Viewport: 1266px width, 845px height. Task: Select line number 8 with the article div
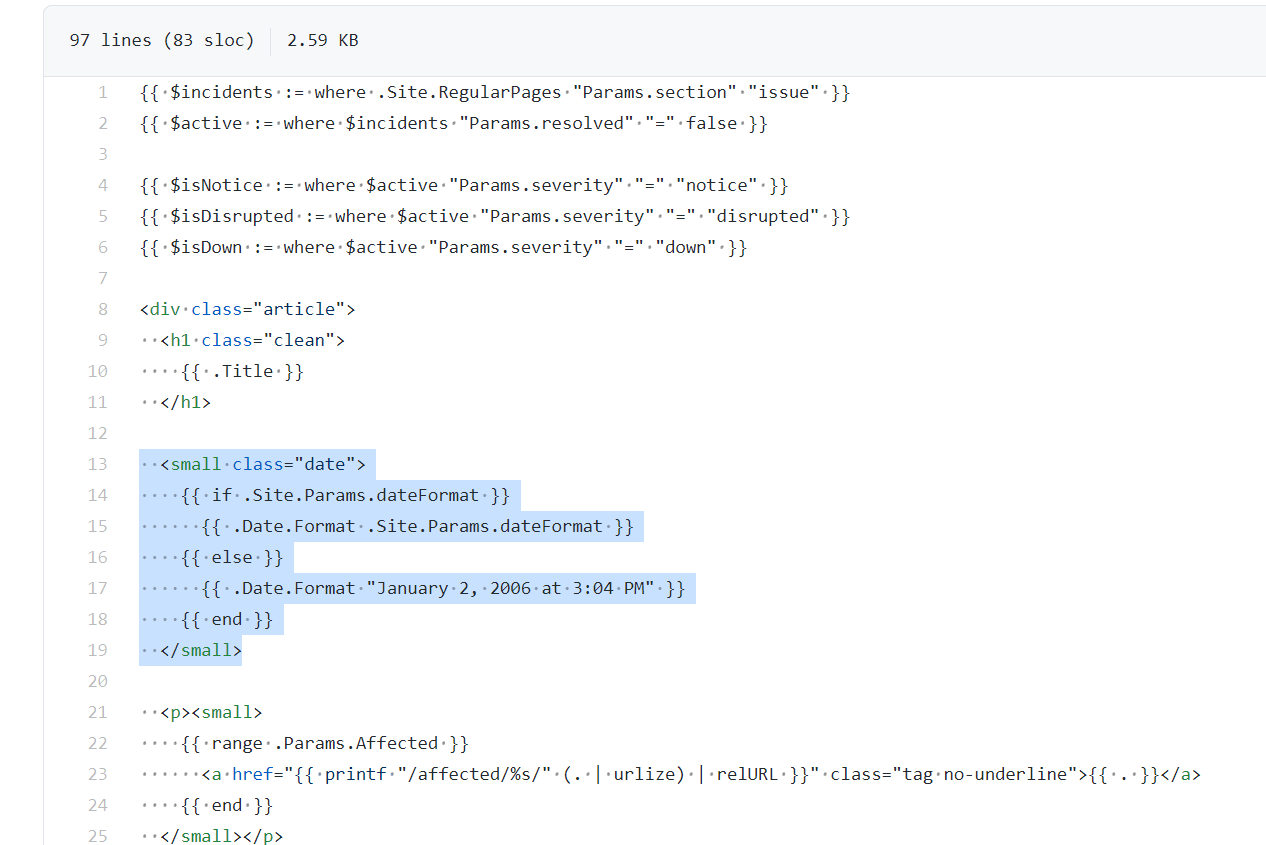point(102,308)
